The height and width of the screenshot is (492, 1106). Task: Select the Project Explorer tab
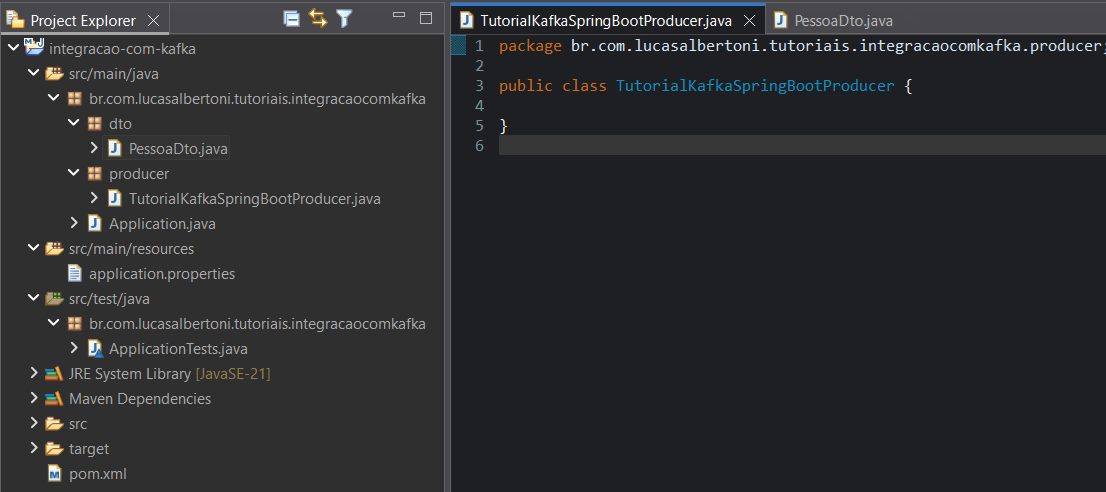(x=83, y=20)
